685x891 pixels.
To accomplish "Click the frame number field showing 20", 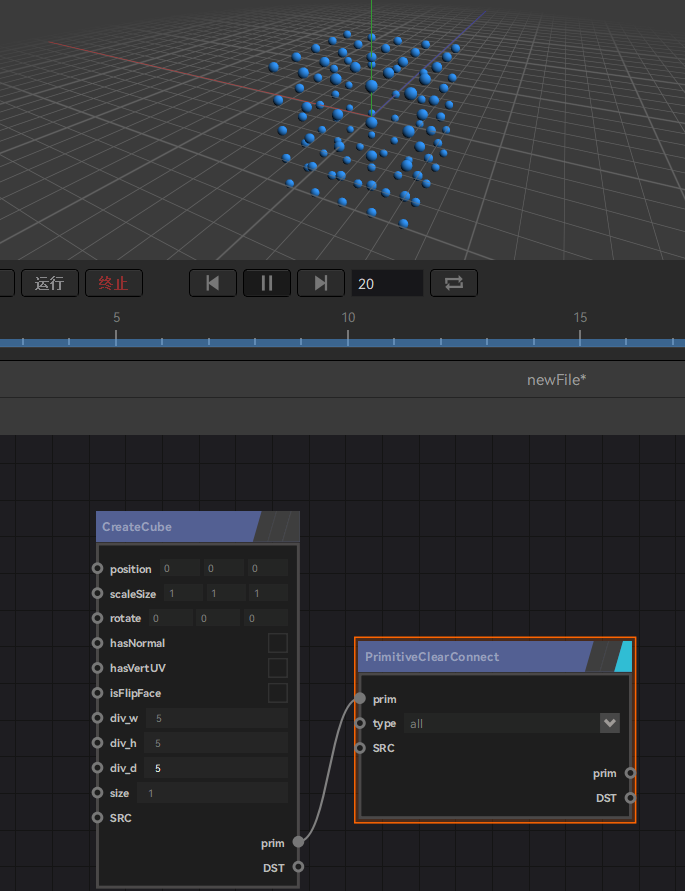I will tap(387, 284).
